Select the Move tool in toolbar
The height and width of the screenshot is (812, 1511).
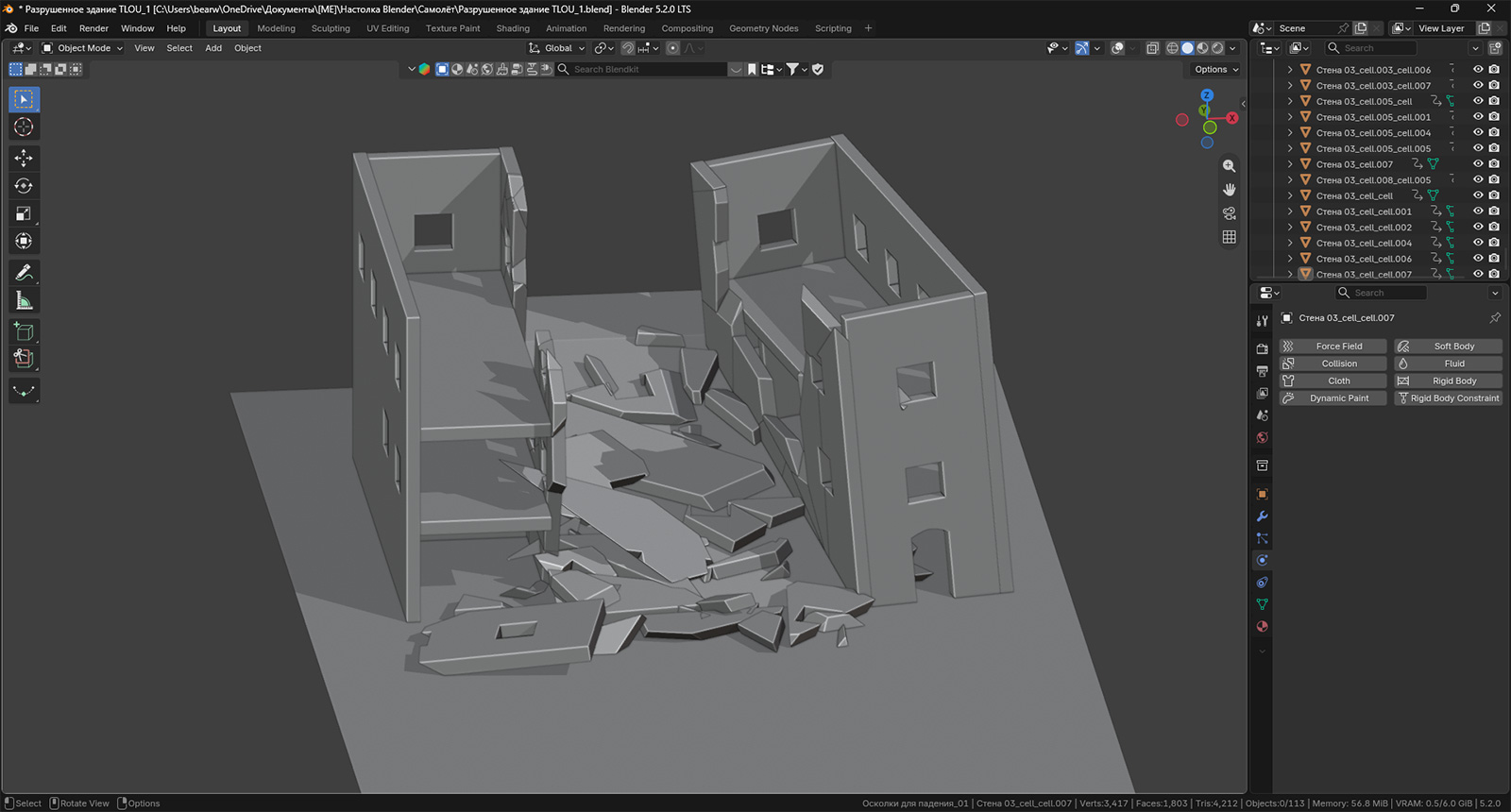pyautogui.click(x=24, y=158)
